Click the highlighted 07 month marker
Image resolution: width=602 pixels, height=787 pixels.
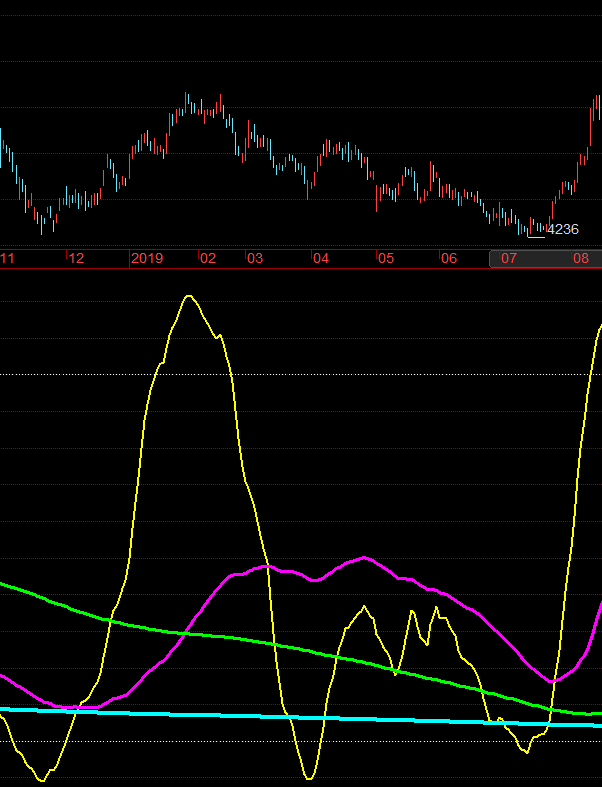(x=509, y=258)
